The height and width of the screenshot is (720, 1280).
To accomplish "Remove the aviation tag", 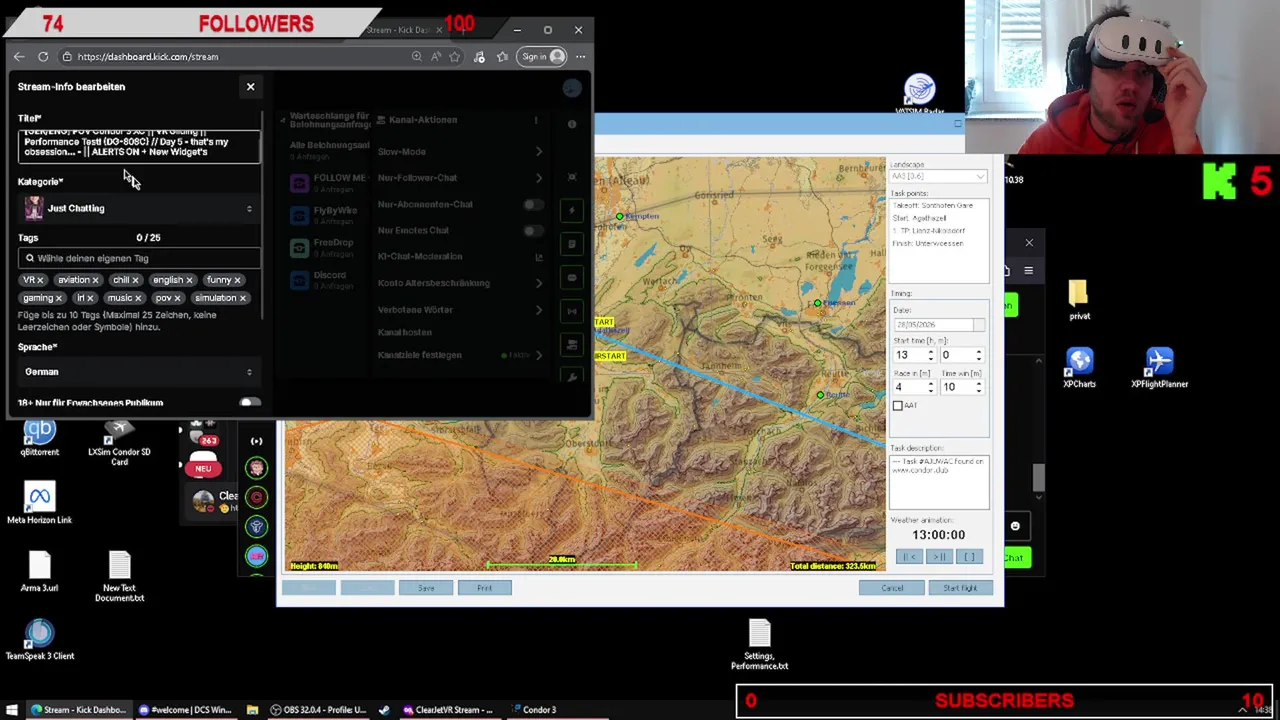I will coord(96,281).
